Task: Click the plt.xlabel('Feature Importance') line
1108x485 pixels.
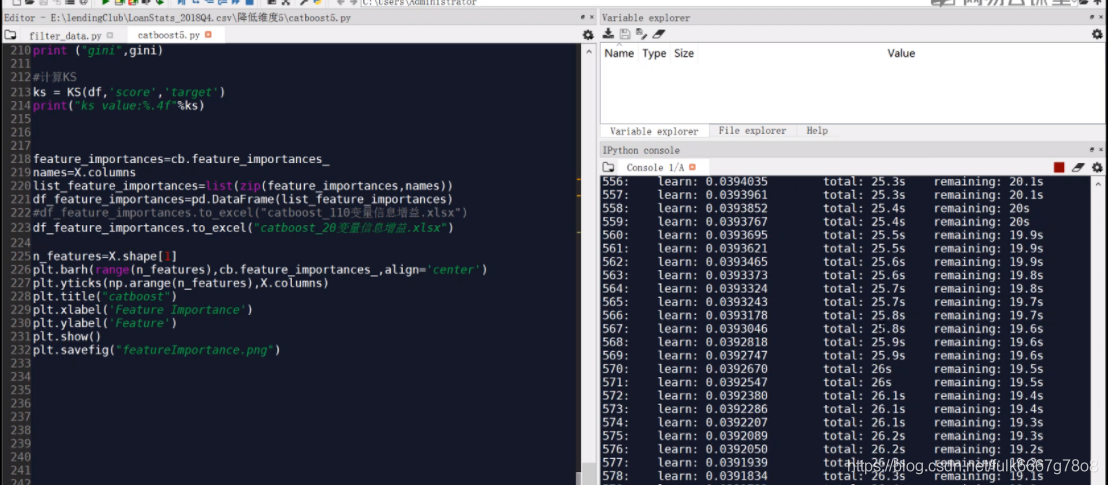Action: pyautogui.click(x=142, y=310)
